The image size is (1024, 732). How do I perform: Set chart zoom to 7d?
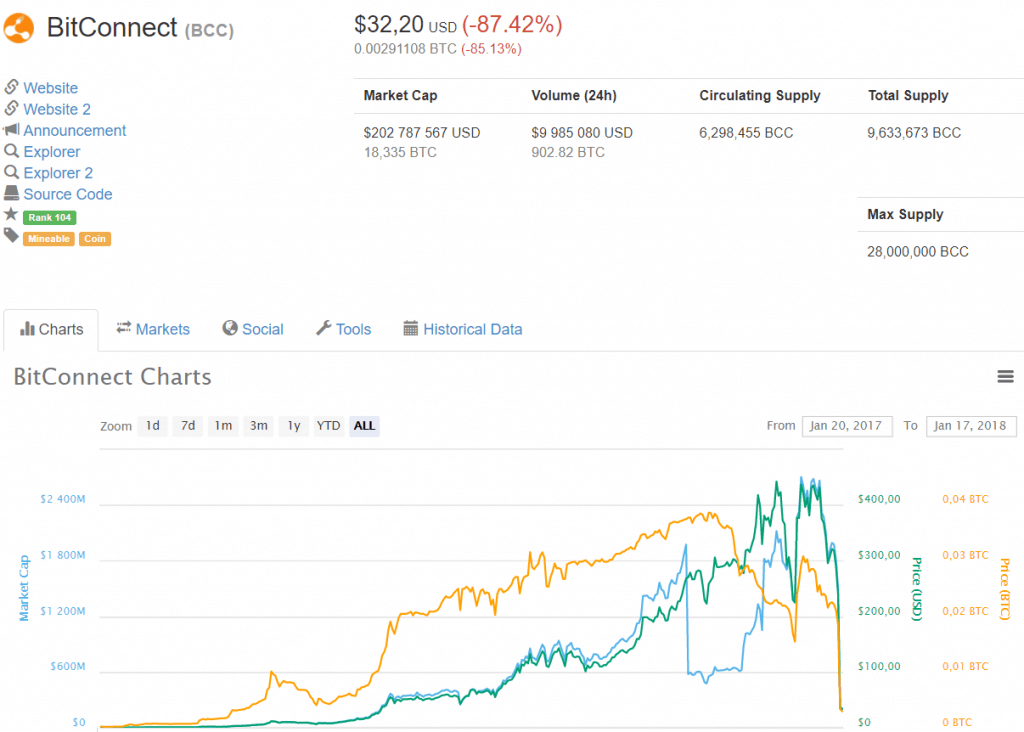(x=187, y=426)
